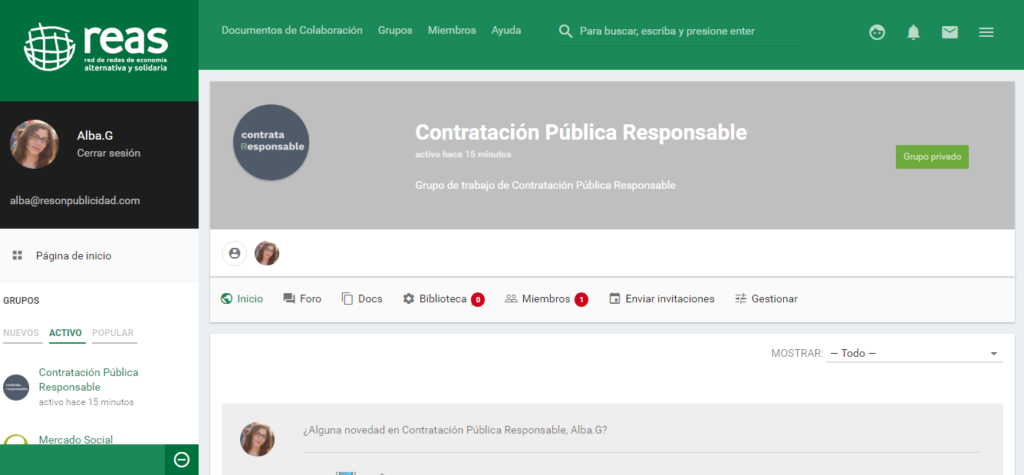Click the Cerrar sesión link
This screenshot has width=1024, height=475.
108,153
